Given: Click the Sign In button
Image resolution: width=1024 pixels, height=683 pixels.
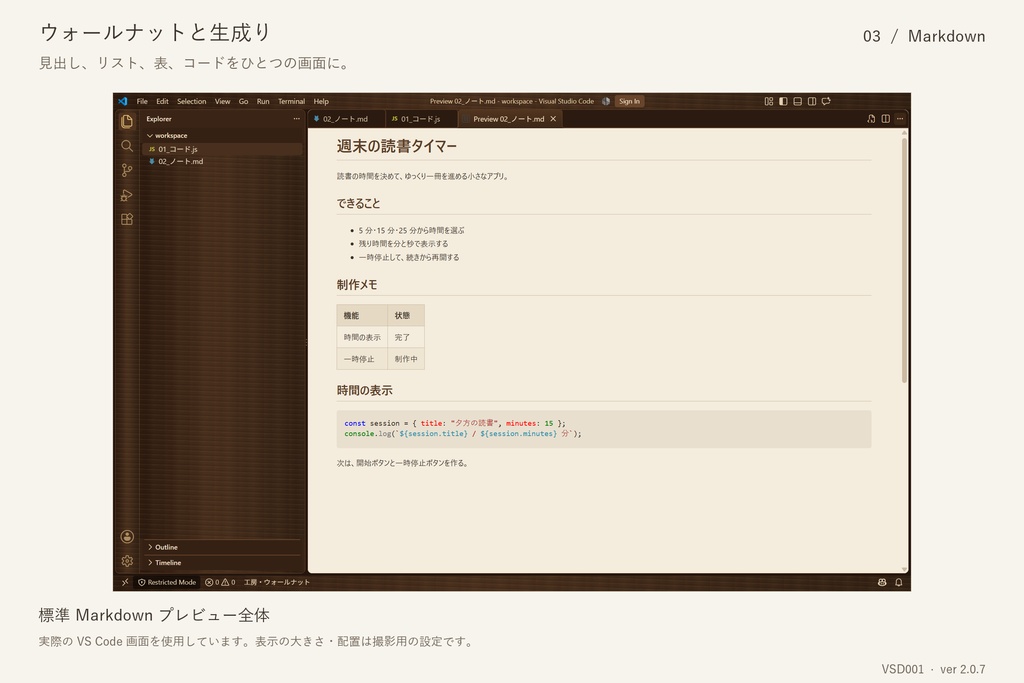Looking at the screenshot, I should point(630,101).
